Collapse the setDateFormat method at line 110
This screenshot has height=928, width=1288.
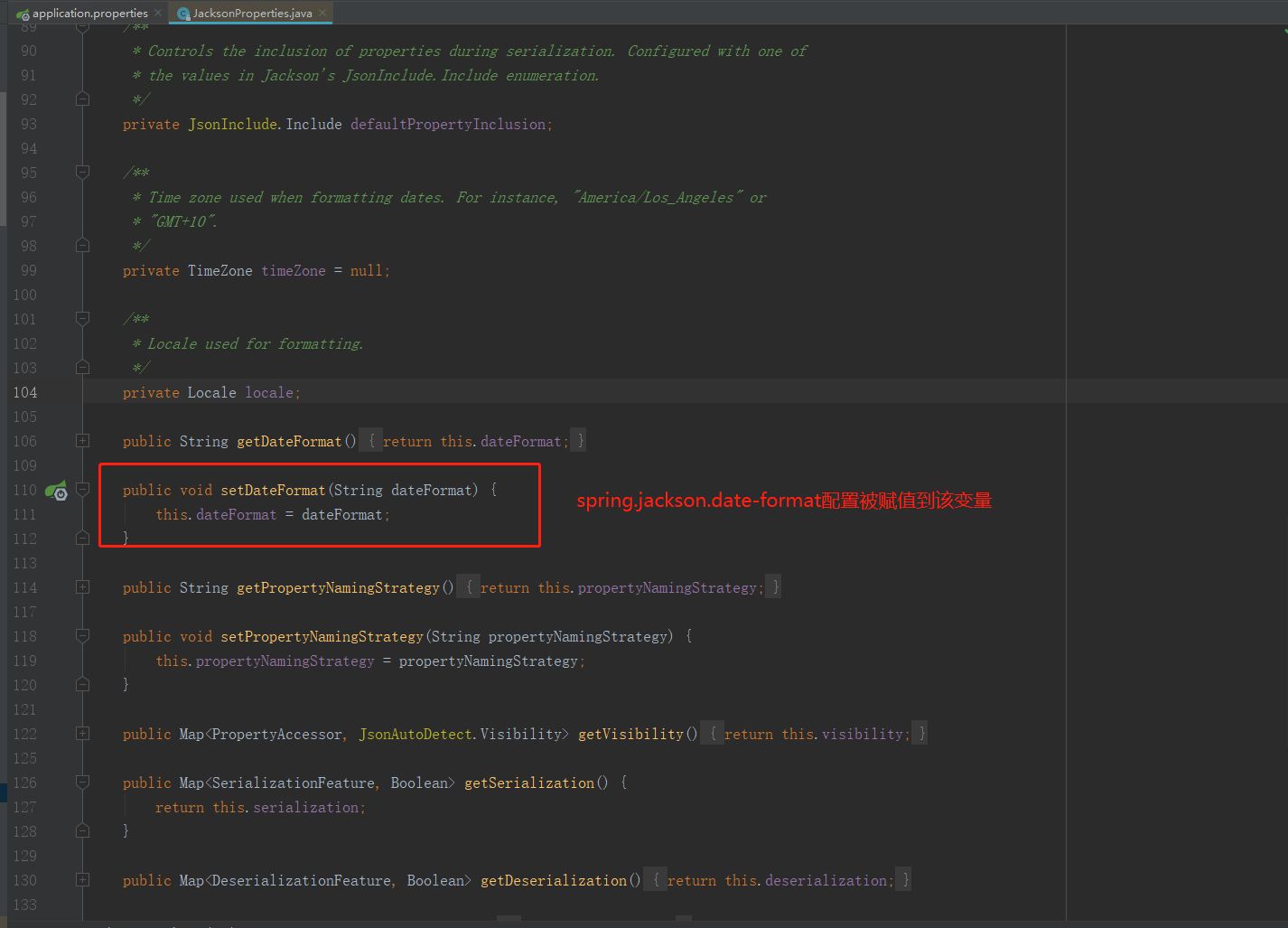pos(82,490)
